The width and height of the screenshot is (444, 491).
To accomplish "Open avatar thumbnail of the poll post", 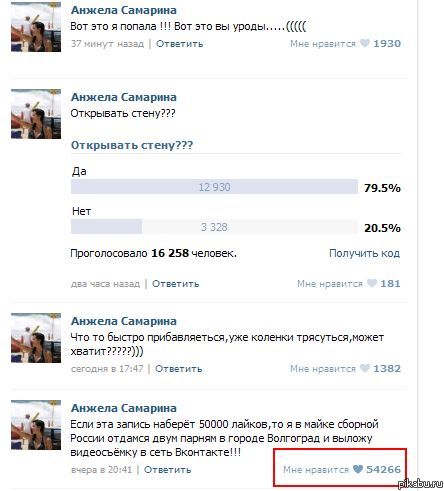I will tap(36, 114).
